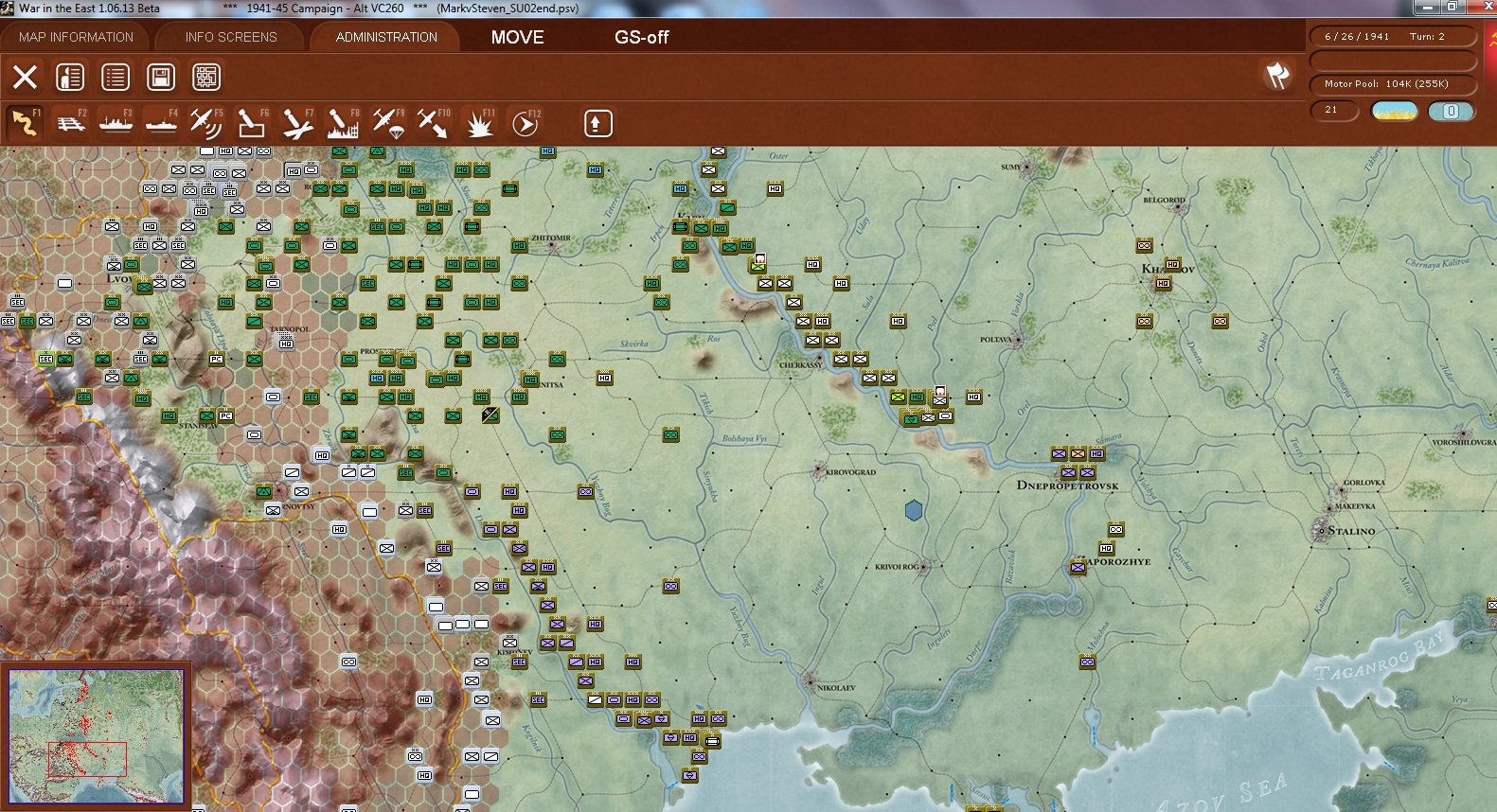
Task: Click the blue hexagon marker near Krivoi Rog
Action: pos(914,510)
